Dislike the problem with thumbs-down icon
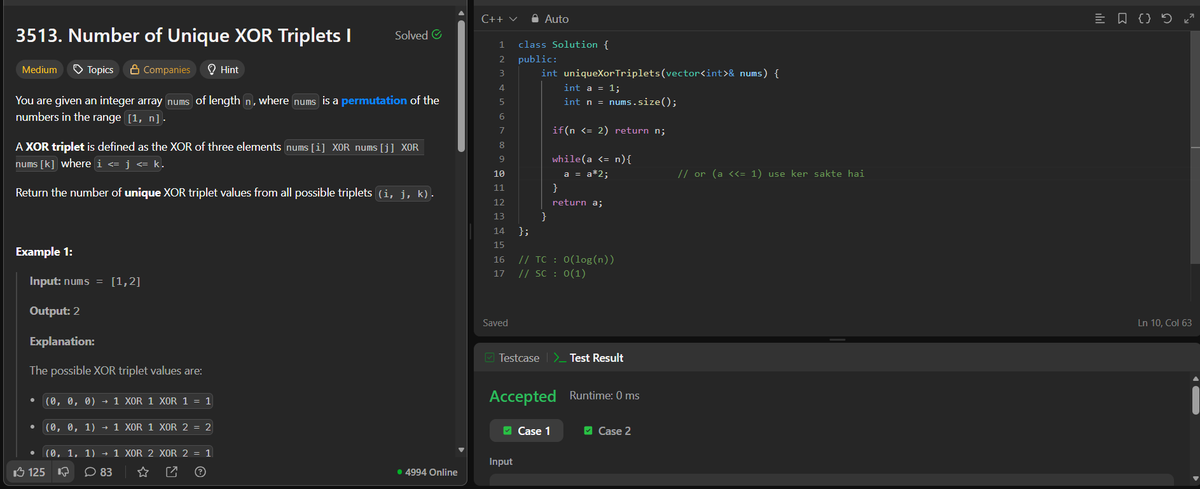1200x489 pixels. coord(65,471)
